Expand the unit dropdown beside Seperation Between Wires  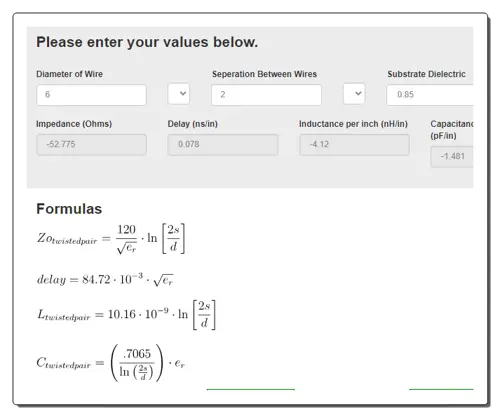tap(354, 94)
